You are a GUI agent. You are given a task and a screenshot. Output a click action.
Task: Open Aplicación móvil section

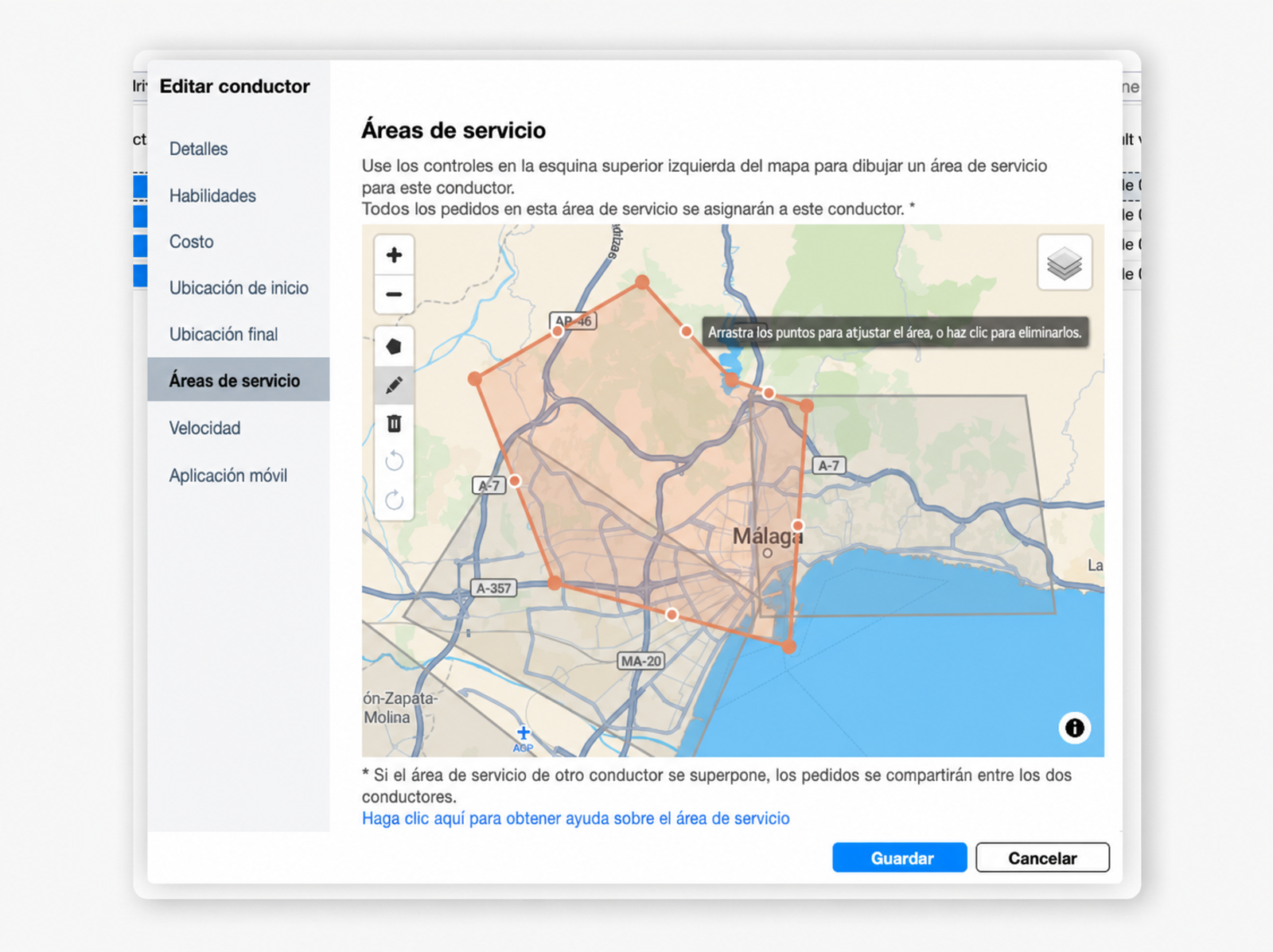pos(228,476)
